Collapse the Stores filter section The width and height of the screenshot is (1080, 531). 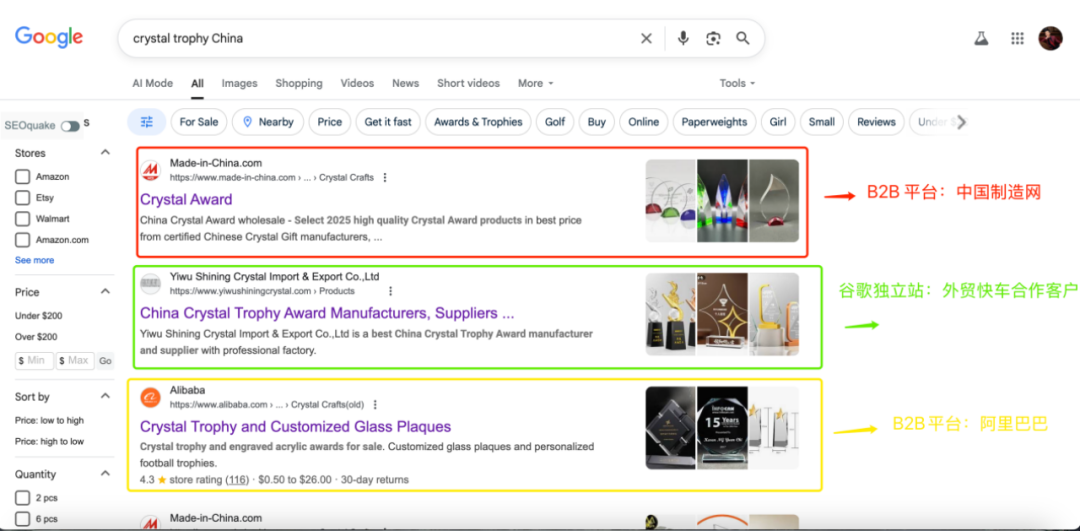click(105, 152)
